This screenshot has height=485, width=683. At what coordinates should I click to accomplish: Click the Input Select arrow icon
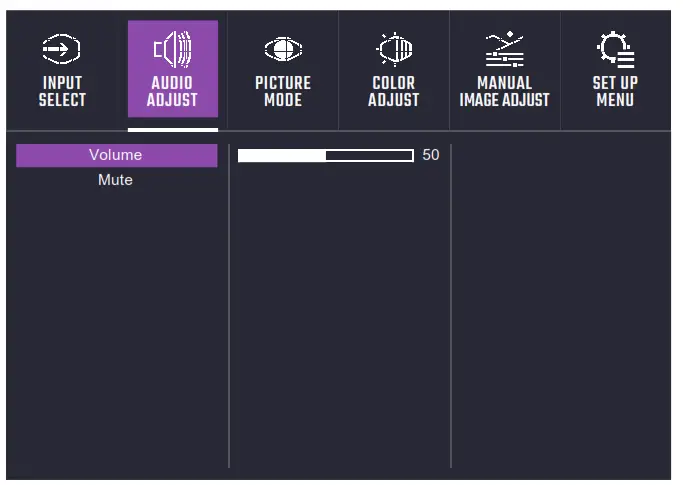tap(62, 49)
